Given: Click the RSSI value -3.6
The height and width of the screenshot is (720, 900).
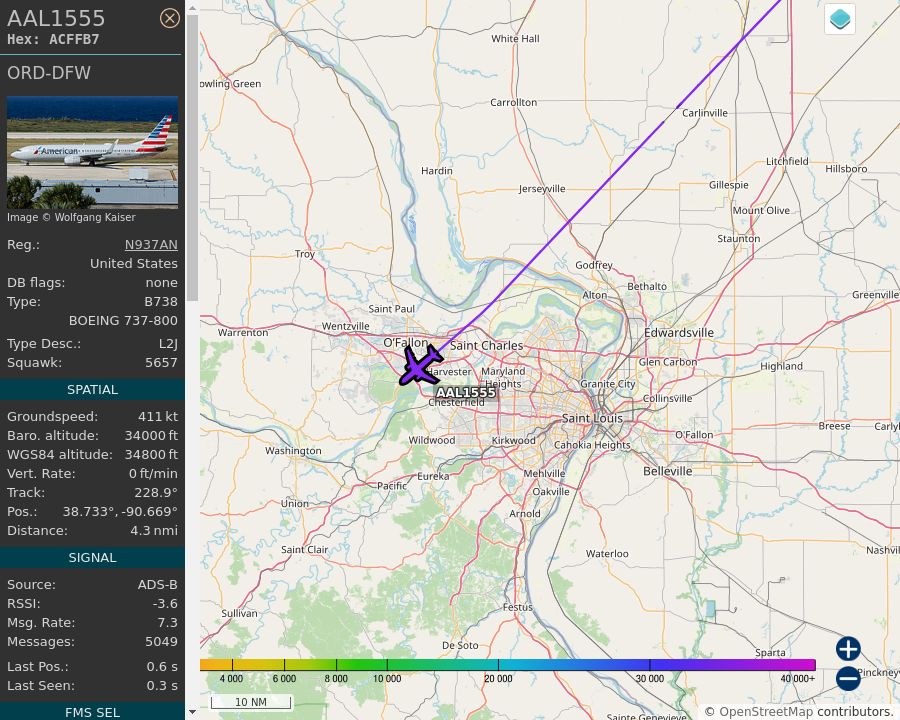Looking at the screenshot, I should pos(165,603).
